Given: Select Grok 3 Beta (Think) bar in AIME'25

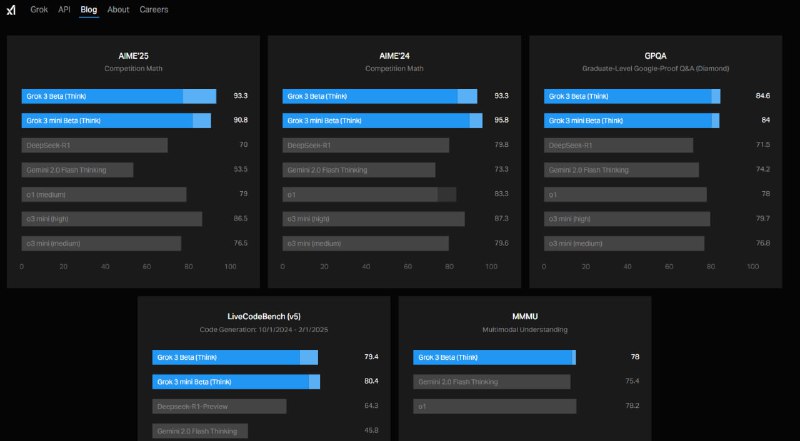Looking at the screenshot, I should (119, 96).
